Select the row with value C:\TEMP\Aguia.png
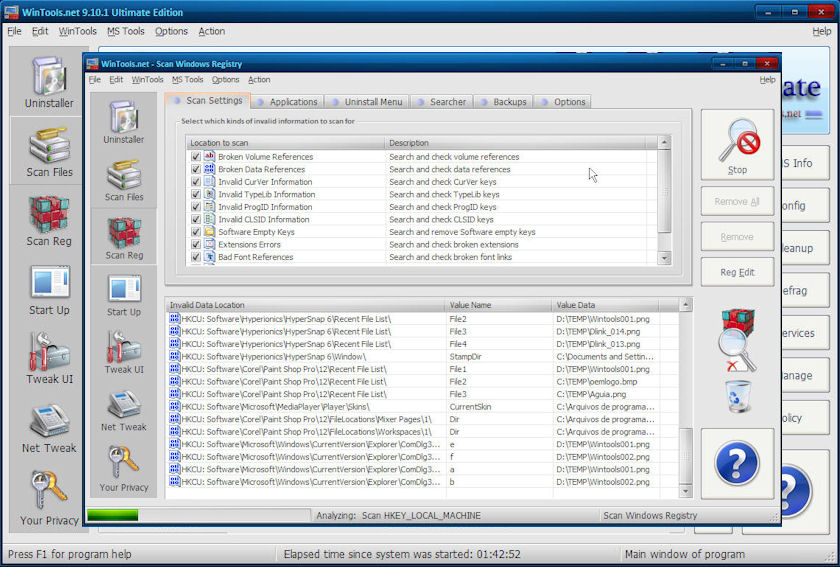 tap(423, 394)
